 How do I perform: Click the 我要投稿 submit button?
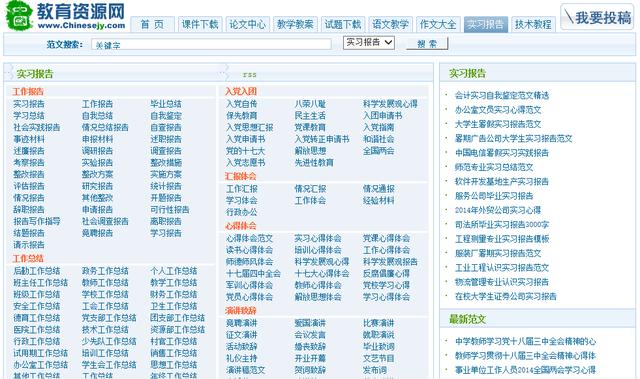(x=597, y=17)
